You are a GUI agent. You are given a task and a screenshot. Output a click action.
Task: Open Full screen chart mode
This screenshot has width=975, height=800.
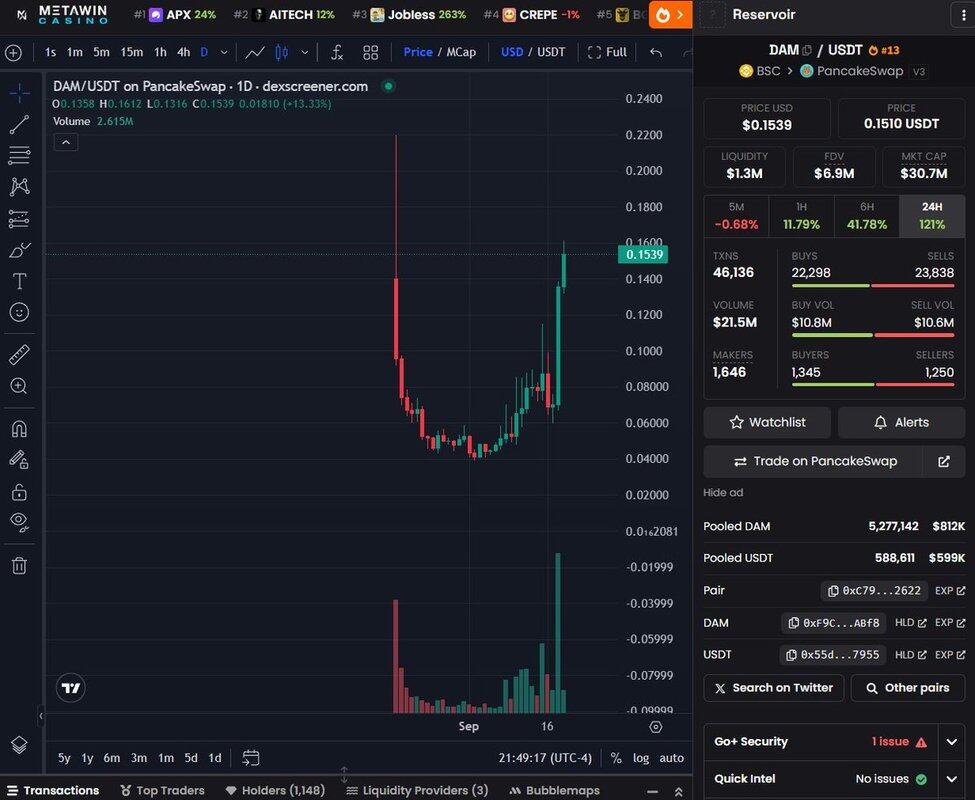(x=608, y=52)
